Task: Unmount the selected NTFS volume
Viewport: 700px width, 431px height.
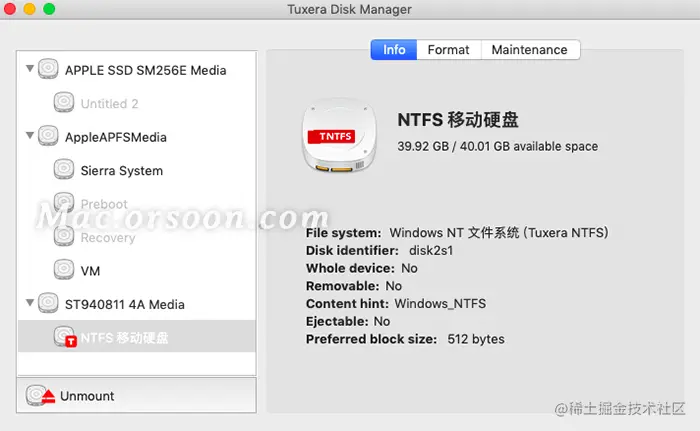Action: click(136, 396)
